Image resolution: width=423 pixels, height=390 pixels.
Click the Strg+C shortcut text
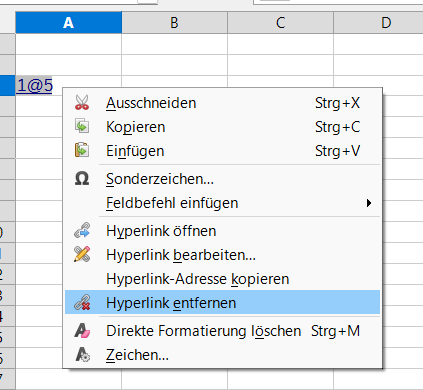(337, 127)
